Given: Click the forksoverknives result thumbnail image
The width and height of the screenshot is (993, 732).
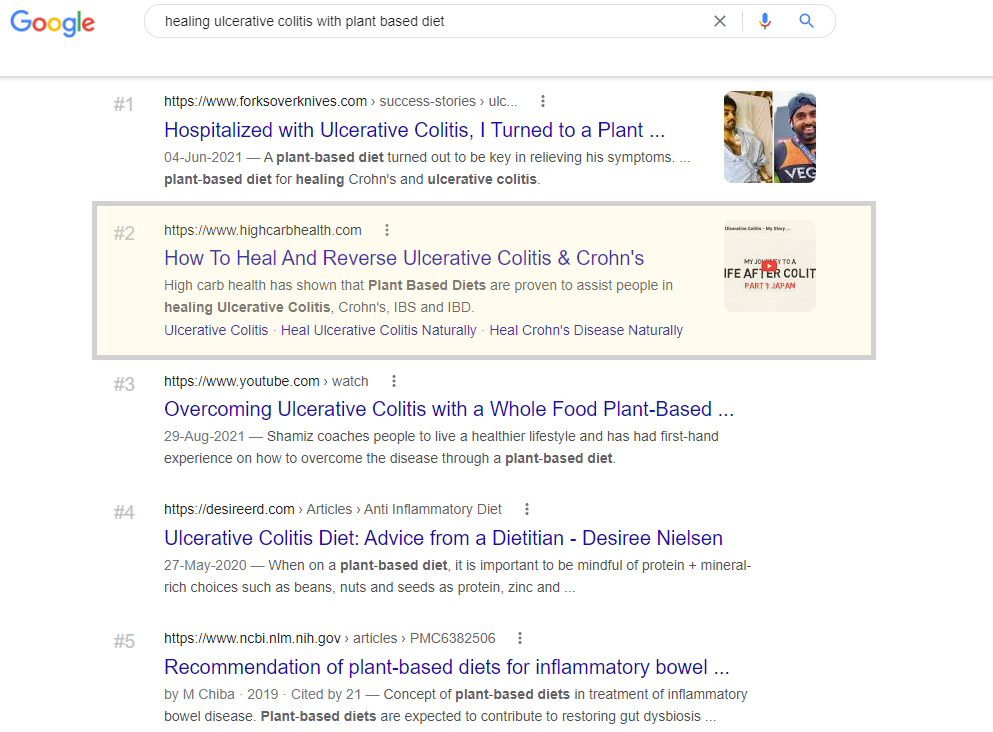Looking at the screenshot, I should (x=770, y=137).
